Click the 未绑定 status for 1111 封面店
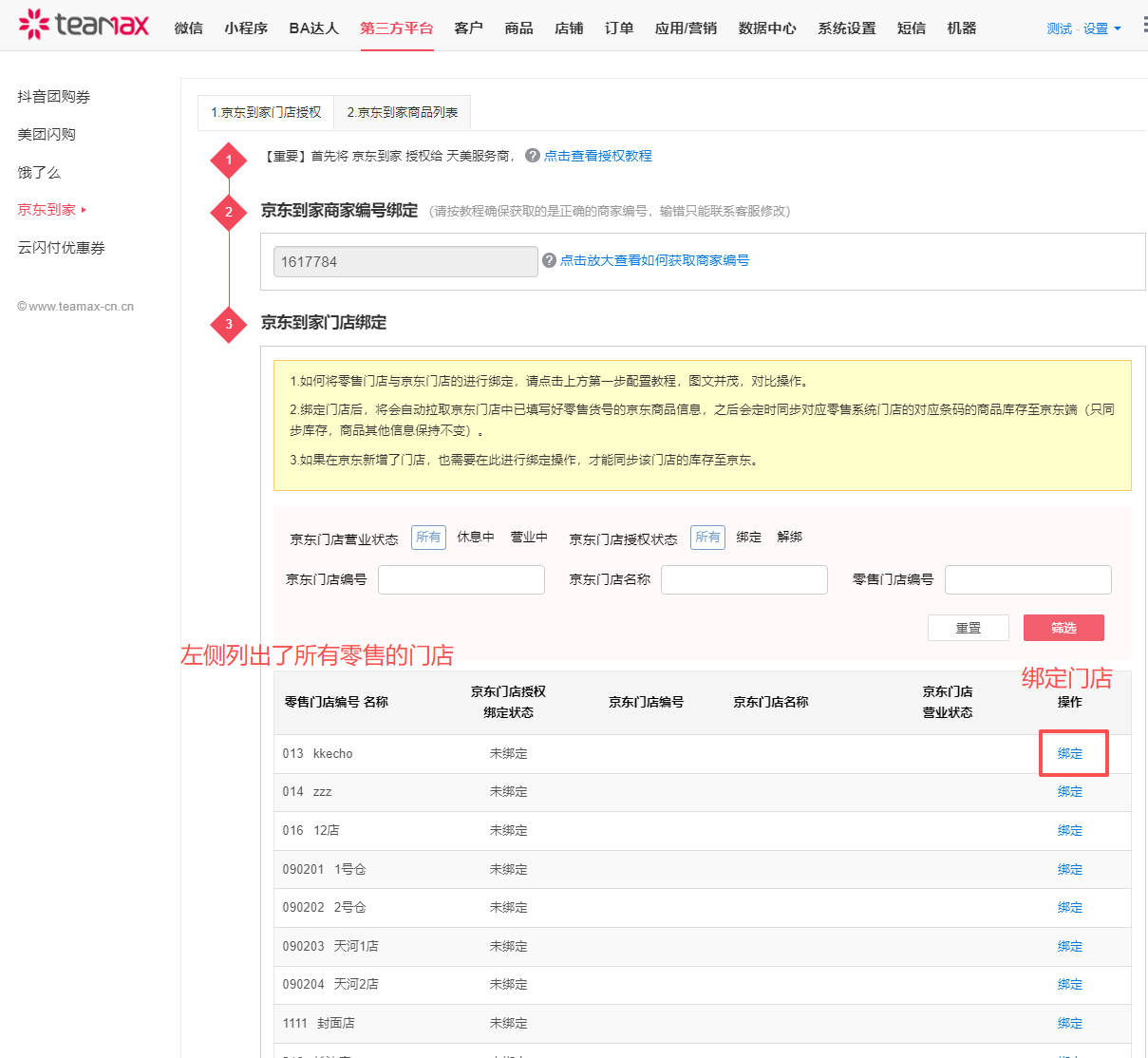Image resolution: width=1148 pixels, height=1058 pixels. pyautogui.click(x=508, y=1023)
